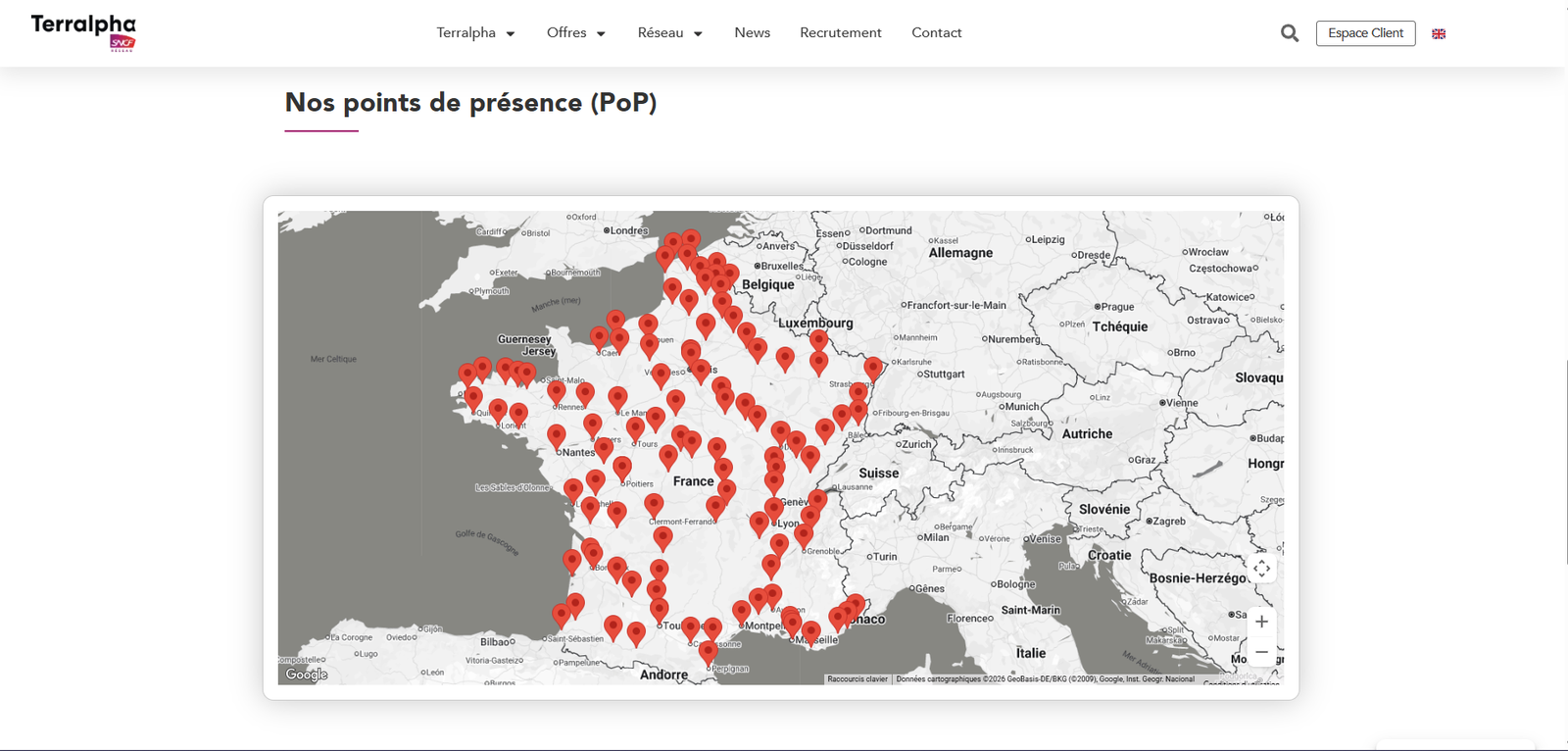Click the Espace Client button
The image size is (1568, 751).
1365,33
